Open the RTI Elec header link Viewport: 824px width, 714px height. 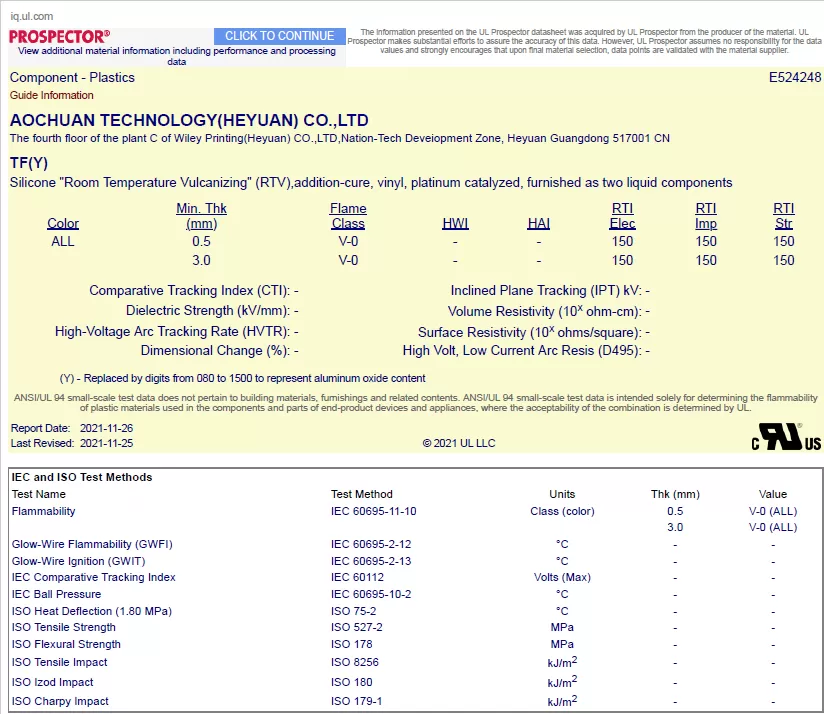(x=622, y=215)
